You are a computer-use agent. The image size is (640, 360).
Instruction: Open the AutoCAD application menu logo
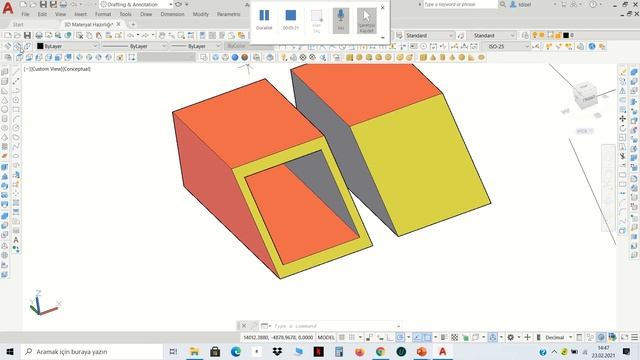tap(8, 8)
